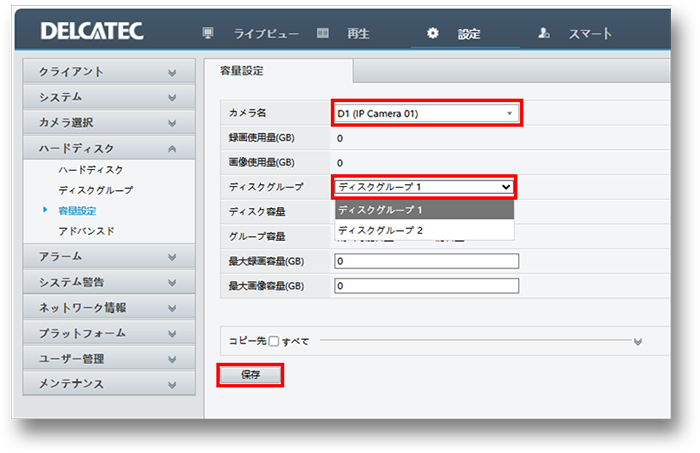
Task: Open the ライブビュー tab
Action: [266, 33]
